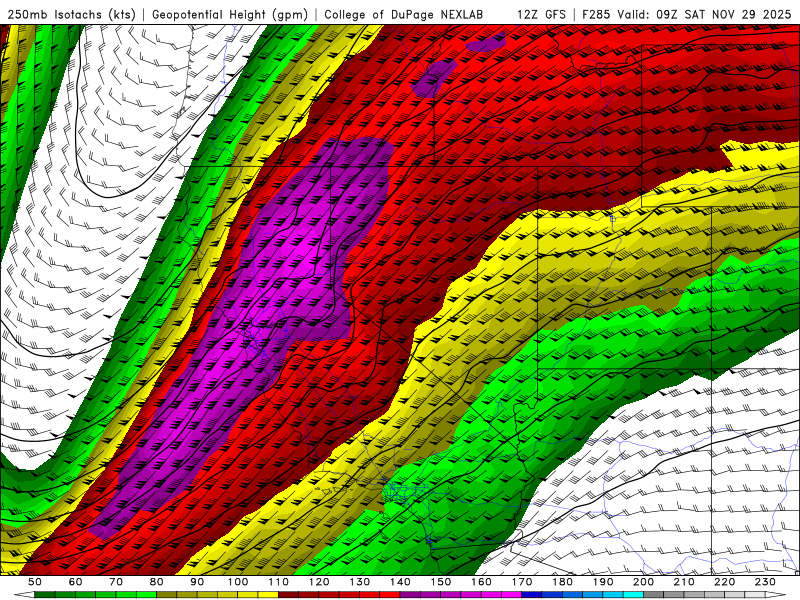The width and height of the screenshot is (800, 600).
Task: Click the dark red swatch starting at 110
Action: (x=289, y=595)
